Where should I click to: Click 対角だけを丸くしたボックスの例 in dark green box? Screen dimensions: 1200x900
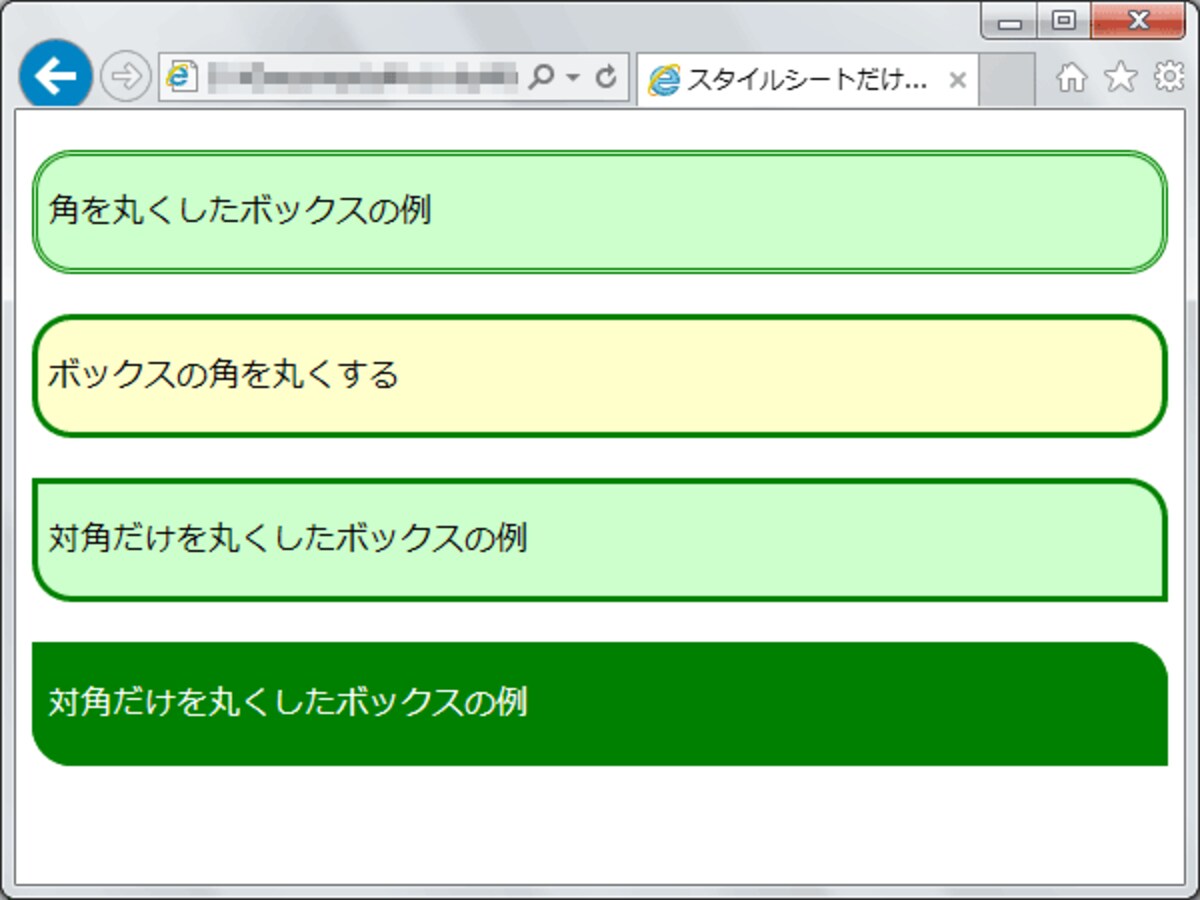pos(288,702)
